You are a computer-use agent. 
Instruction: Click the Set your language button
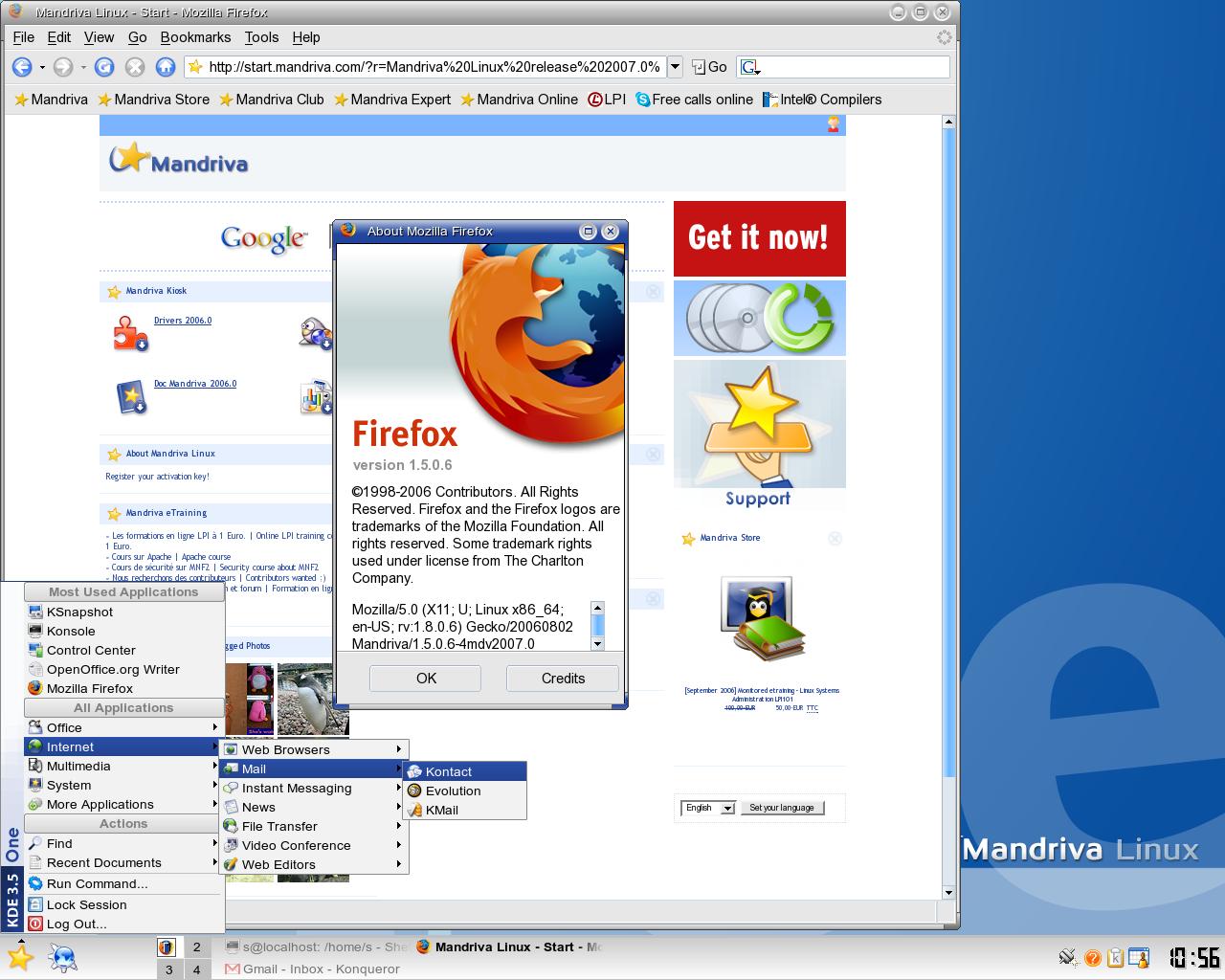click(782, 808)
